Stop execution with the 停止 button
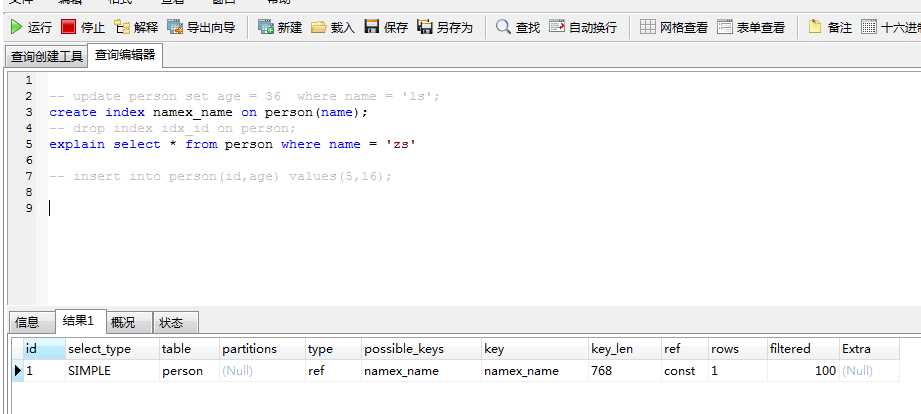 tap(83, 27)
